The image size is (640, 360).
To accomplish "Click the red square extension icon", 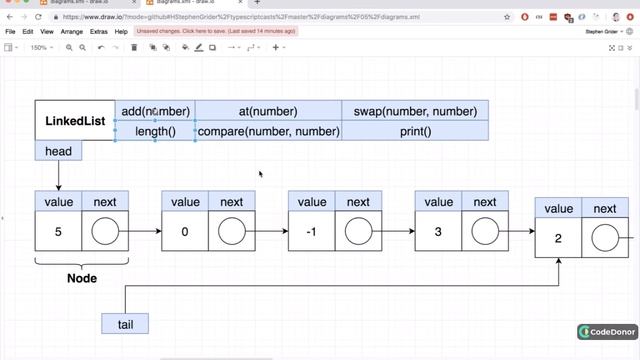I will click(x=553, y=17).
